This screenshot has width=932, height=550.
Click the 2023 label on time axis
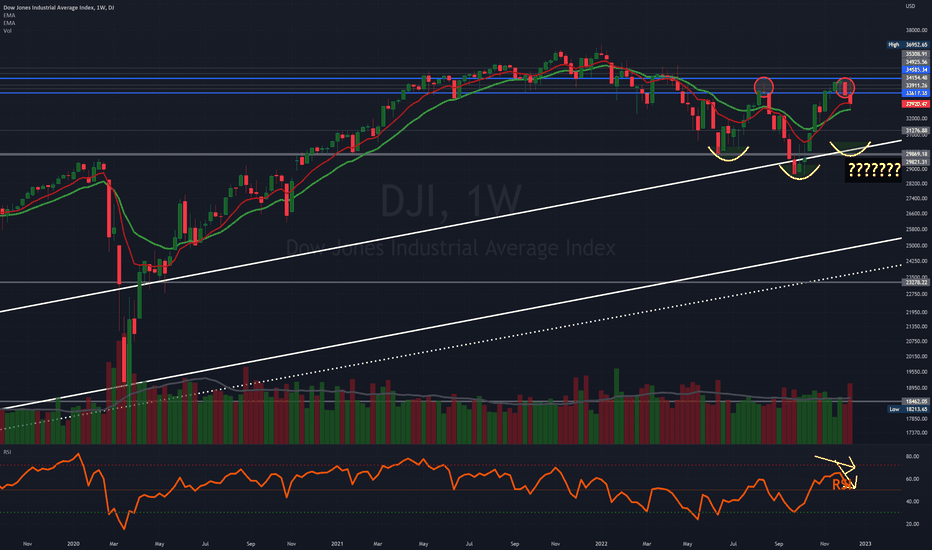coord(865,543)
